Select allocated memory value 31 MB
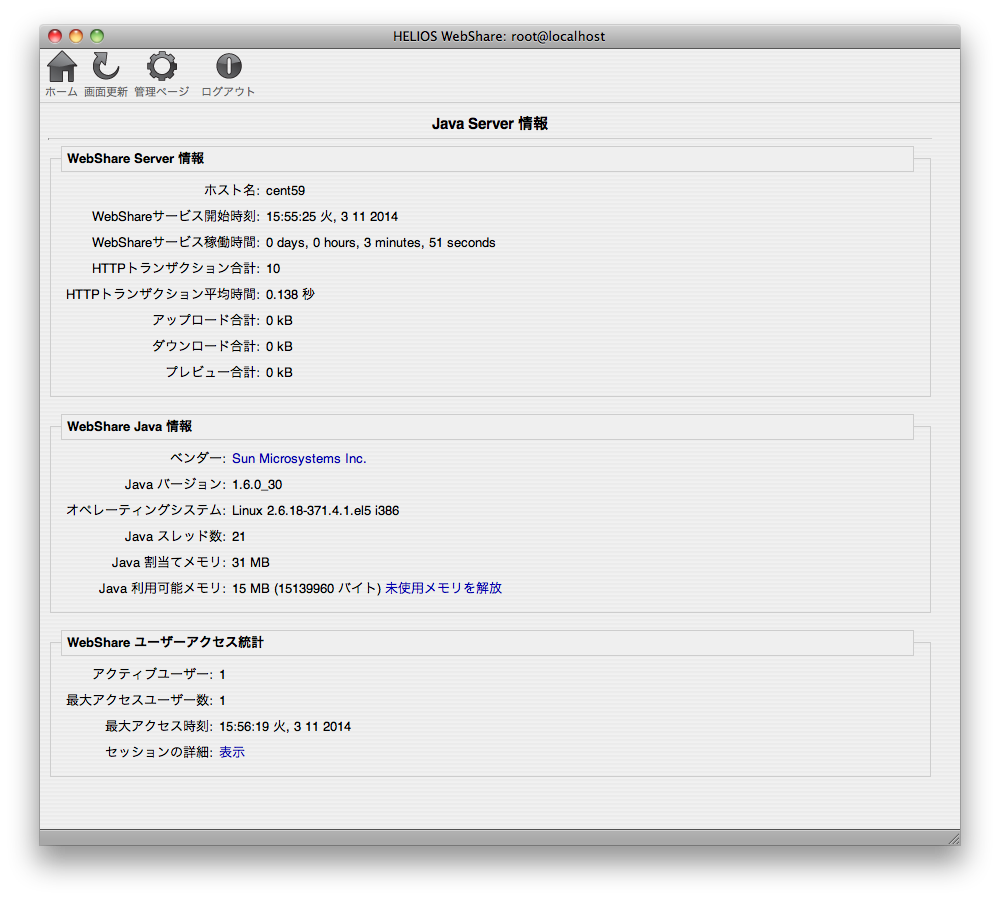1000x900 pixels. 251,563
